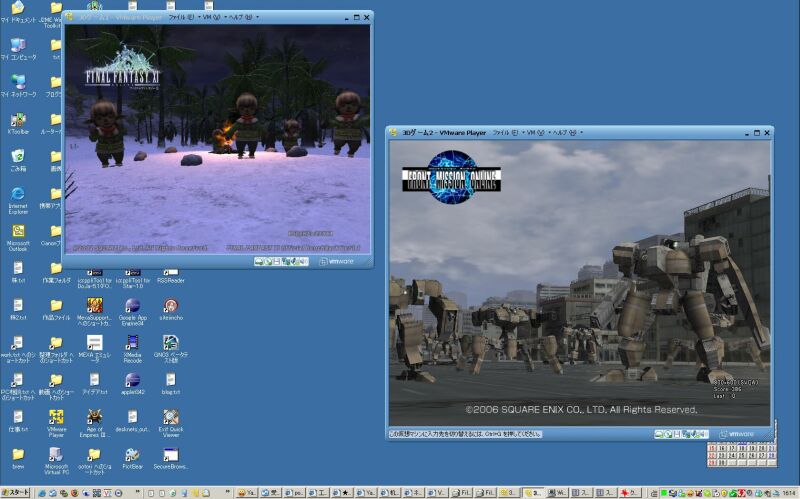Launch the Google App Engine34 shortcut
Image resolution: width=800 pixels, height=499 pixels.
[x=133, y=312]
